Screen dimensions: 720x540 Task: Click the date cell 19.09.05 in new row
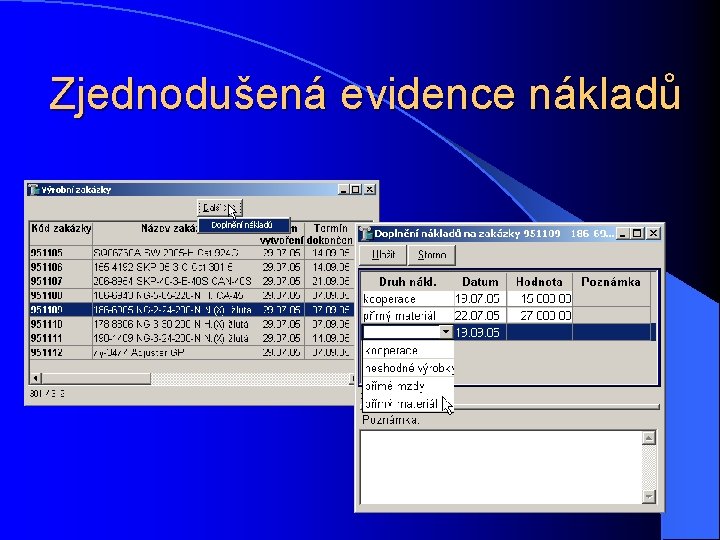pos(480,332)
